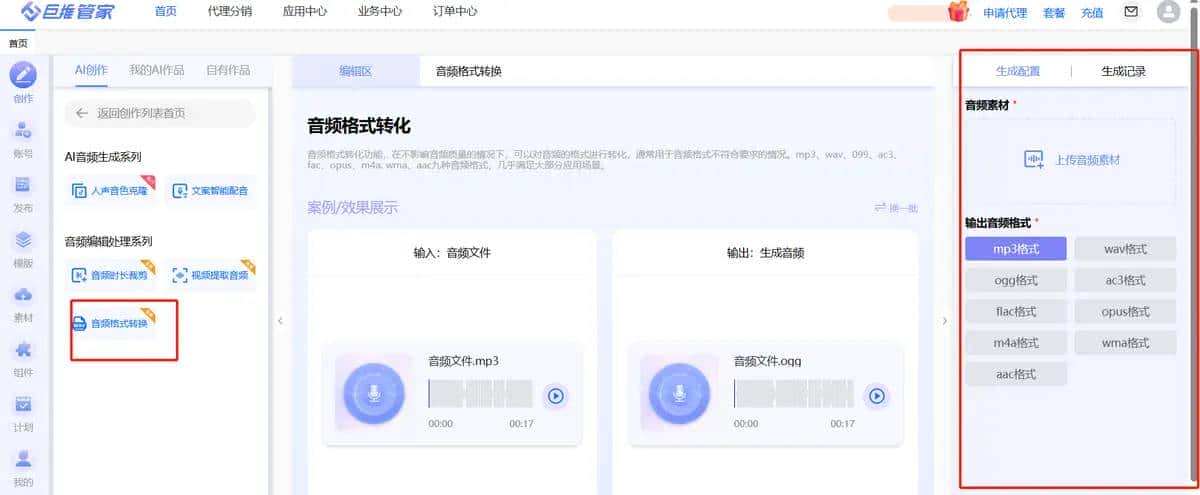Select flac格式 output format

click(x=1016, y=311)
